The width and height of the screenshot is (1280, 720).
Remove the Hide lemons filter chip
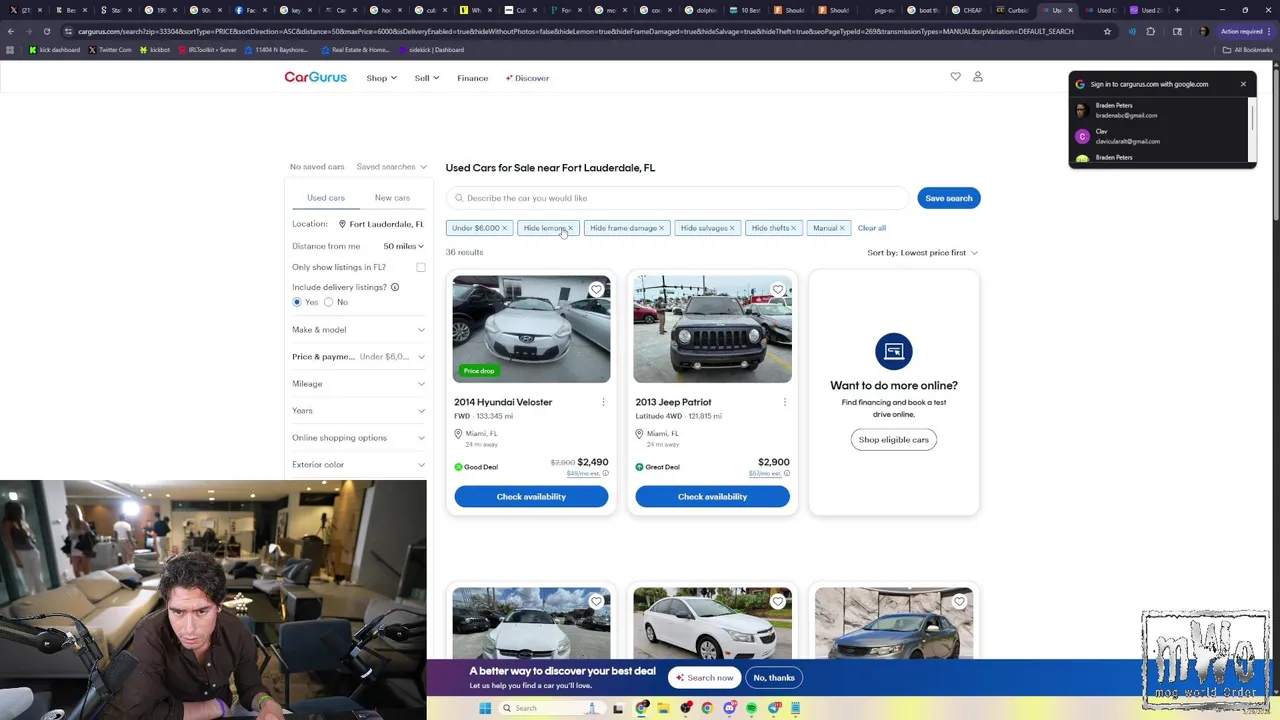[x=570, y=228]
